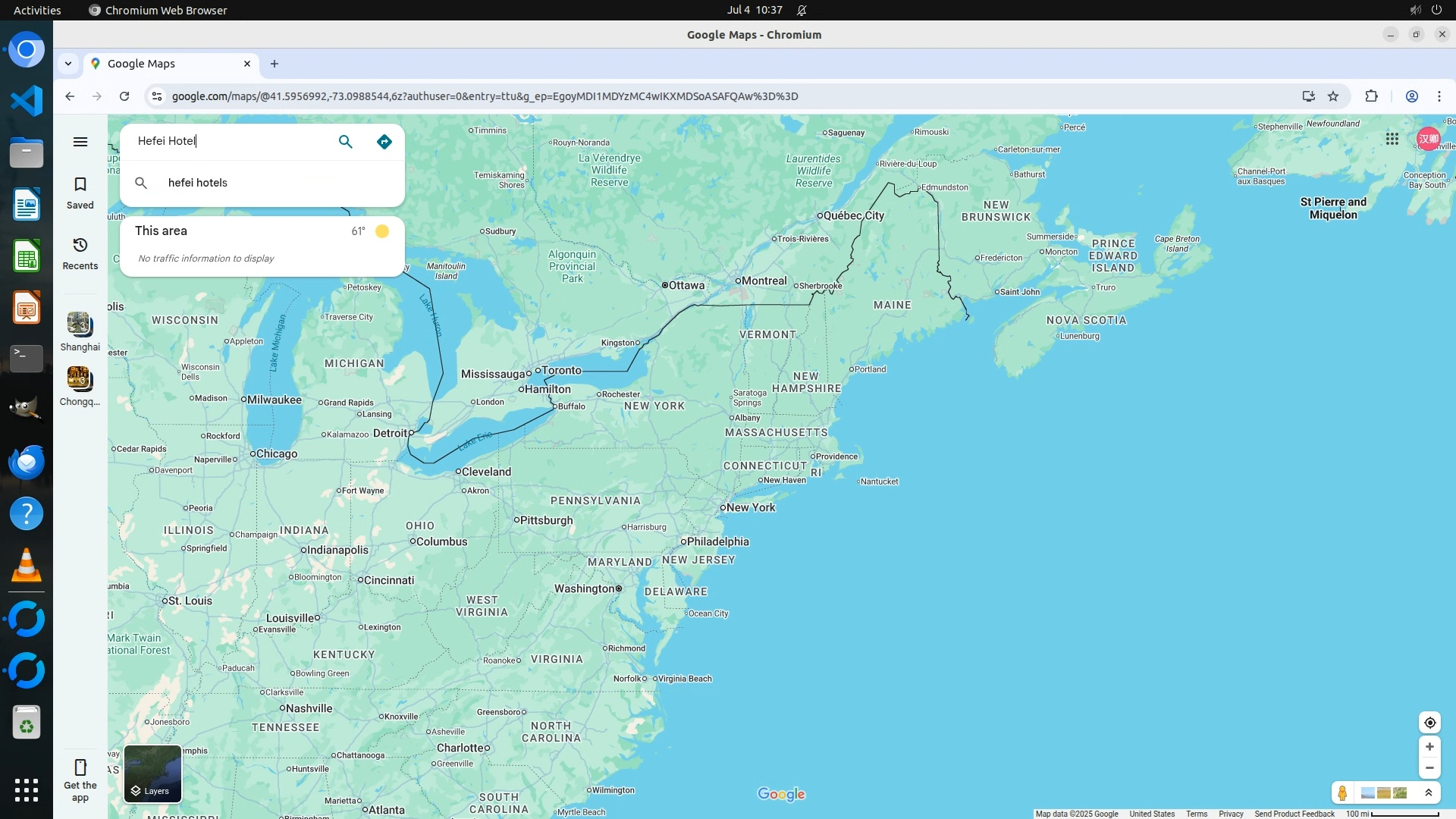This screenshot has width=1456, height=819.
Task: Open the Recents history panel
Action: pyautogui.click(x=80, y=253)
